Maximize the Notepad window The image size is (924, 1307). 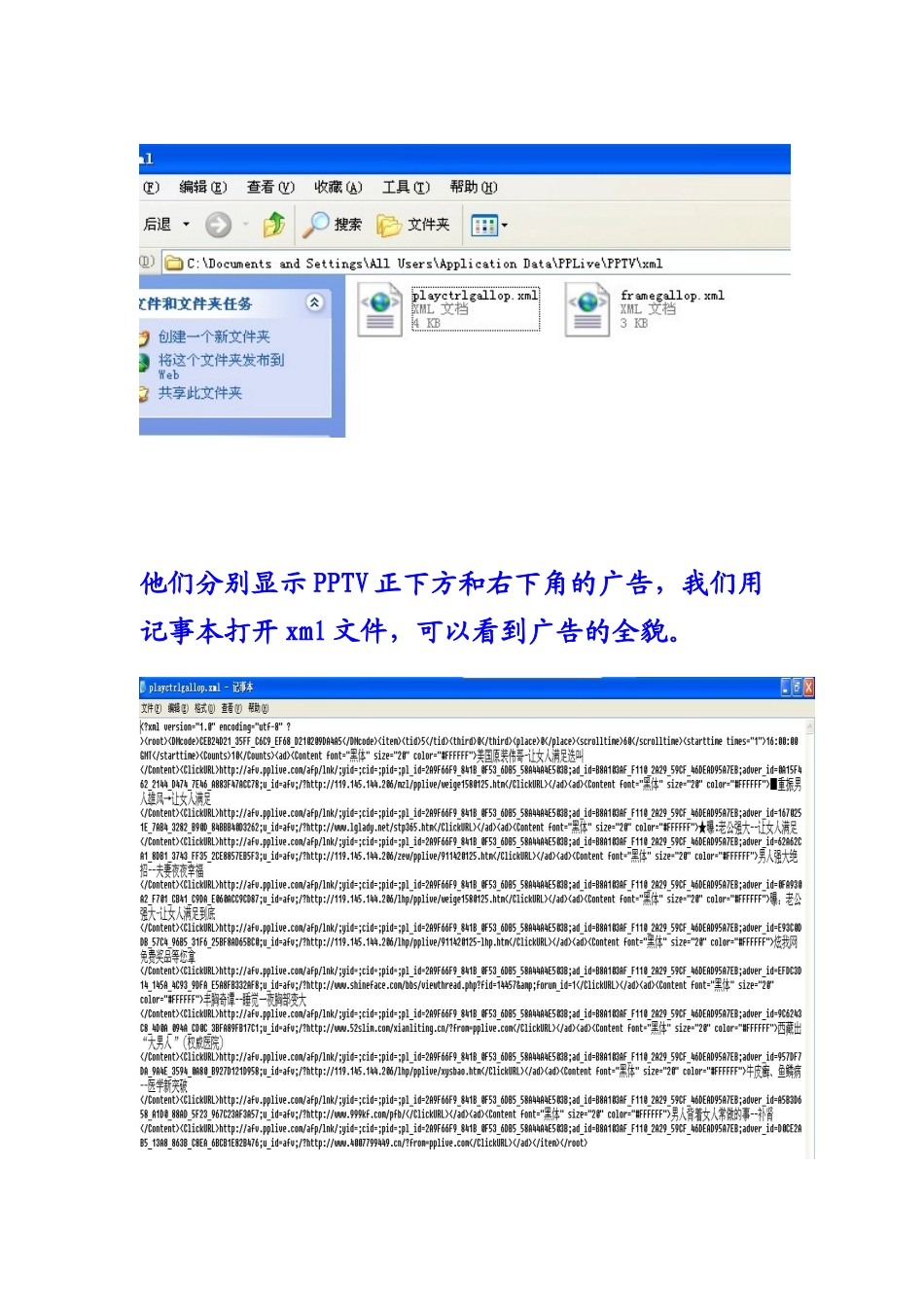point(798,688)
